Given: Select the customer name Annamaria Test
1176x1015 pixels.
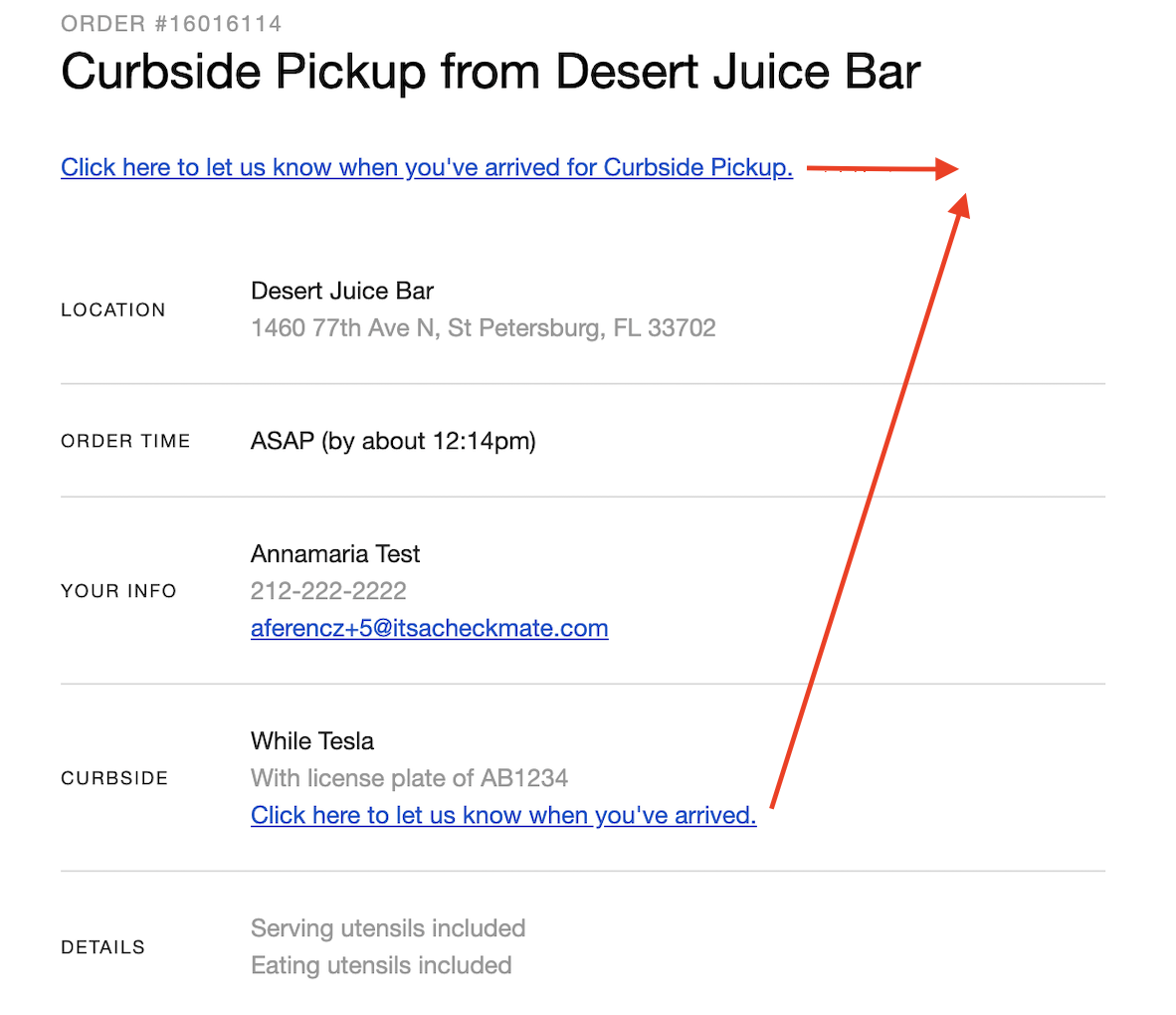Looking at the screenshot, I should coord(335,553).
